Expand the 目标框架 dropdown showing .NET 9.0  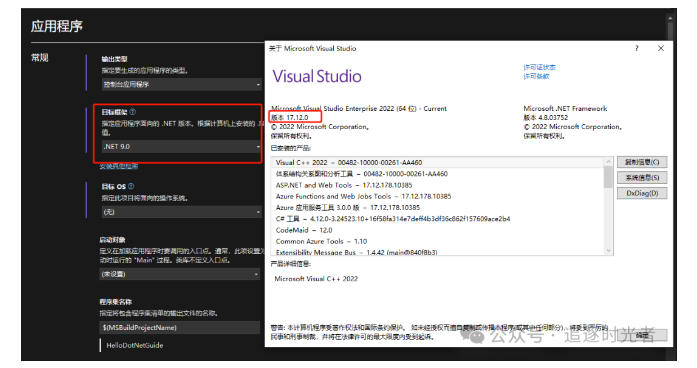182,146
